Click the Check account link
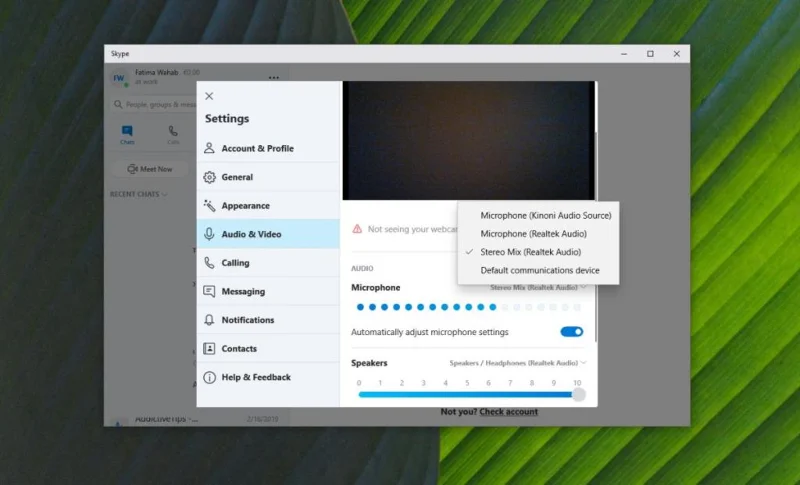Viewport: 800px width, 485px height. [x=509, y=412]
